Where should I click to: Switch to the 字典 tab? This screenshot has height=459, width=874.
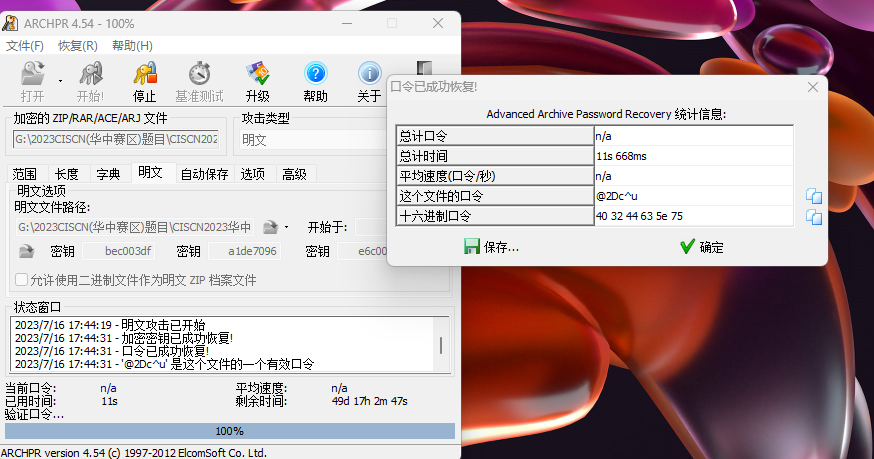[x=108, y=174]
